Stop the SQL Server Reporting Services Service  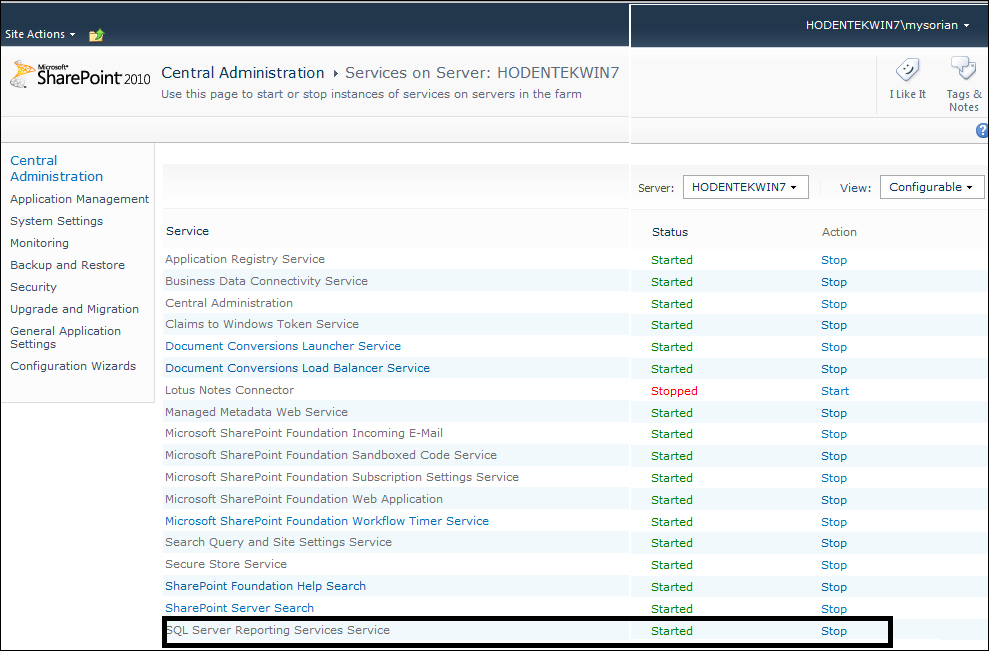[833, 631]
